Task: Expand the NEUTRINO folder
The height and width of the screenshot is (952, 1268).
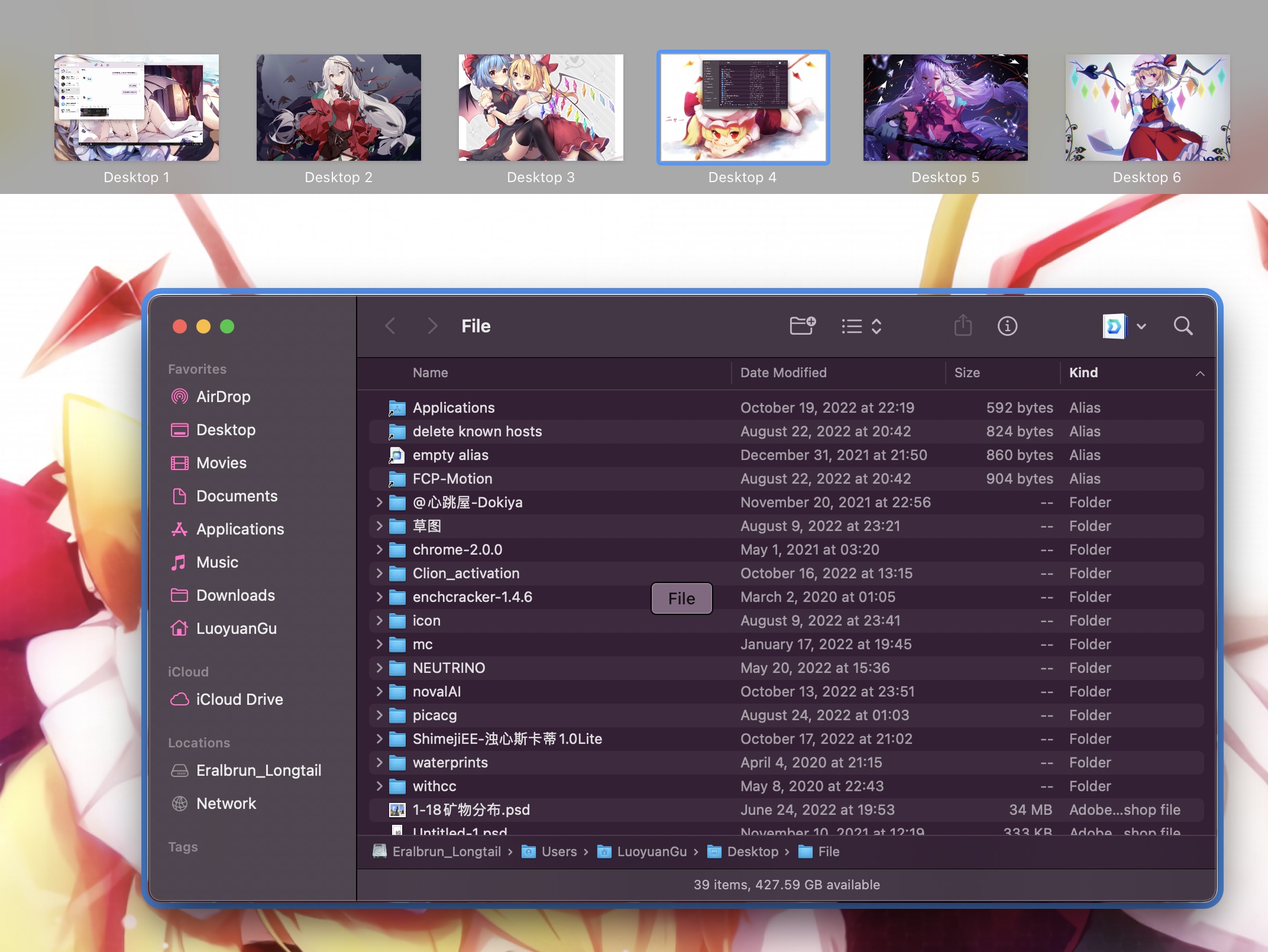Action: click(380, 668)
